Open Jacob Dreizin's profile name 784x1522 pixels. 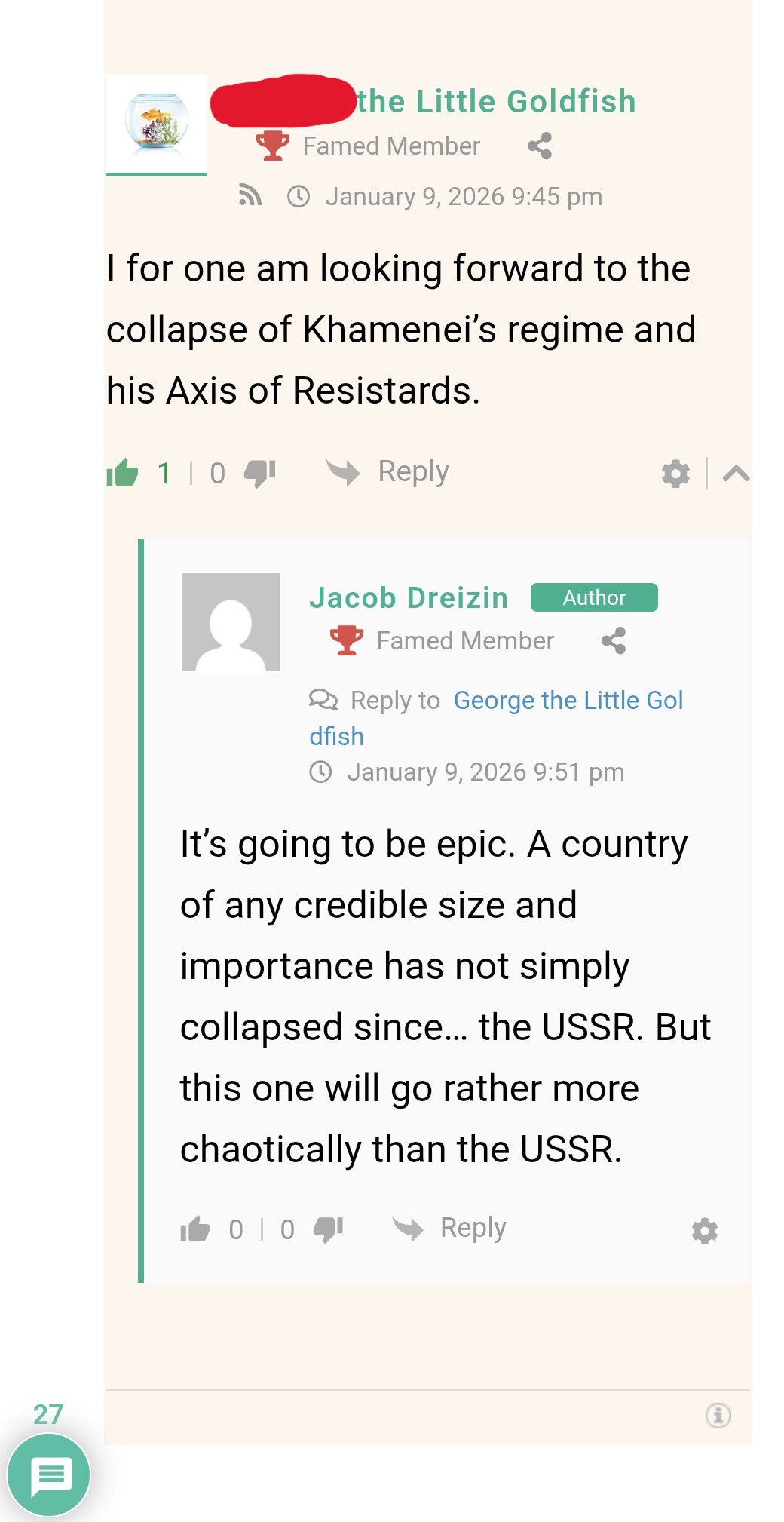click(x=409, y=598)
